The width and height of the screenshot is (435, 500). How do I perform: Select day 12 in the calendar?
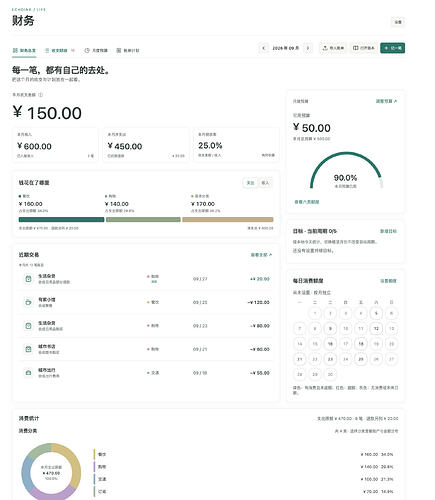[x=376, y=329]
